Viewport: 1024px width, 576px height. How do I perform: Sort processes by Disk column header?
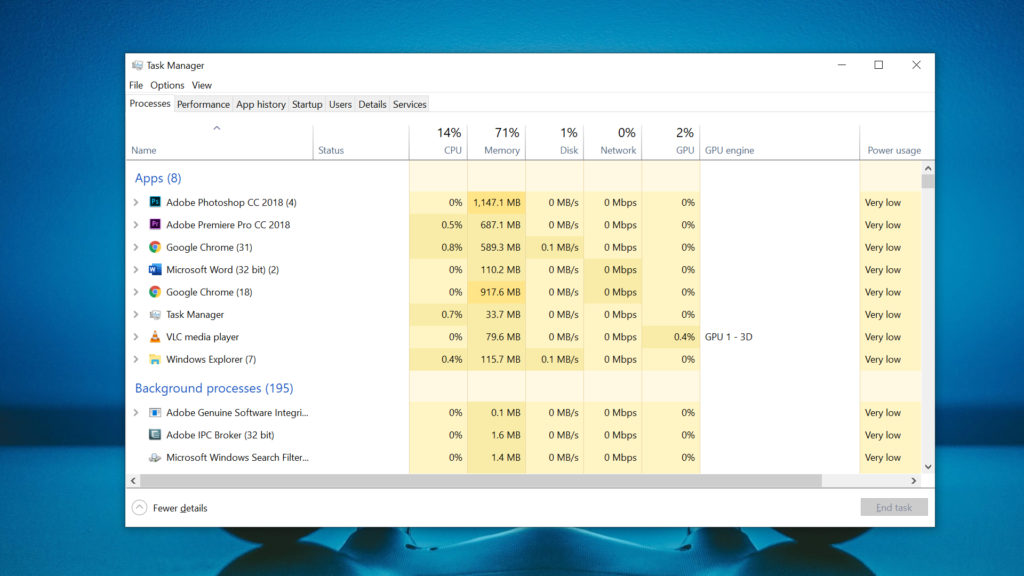coord(554,142)
